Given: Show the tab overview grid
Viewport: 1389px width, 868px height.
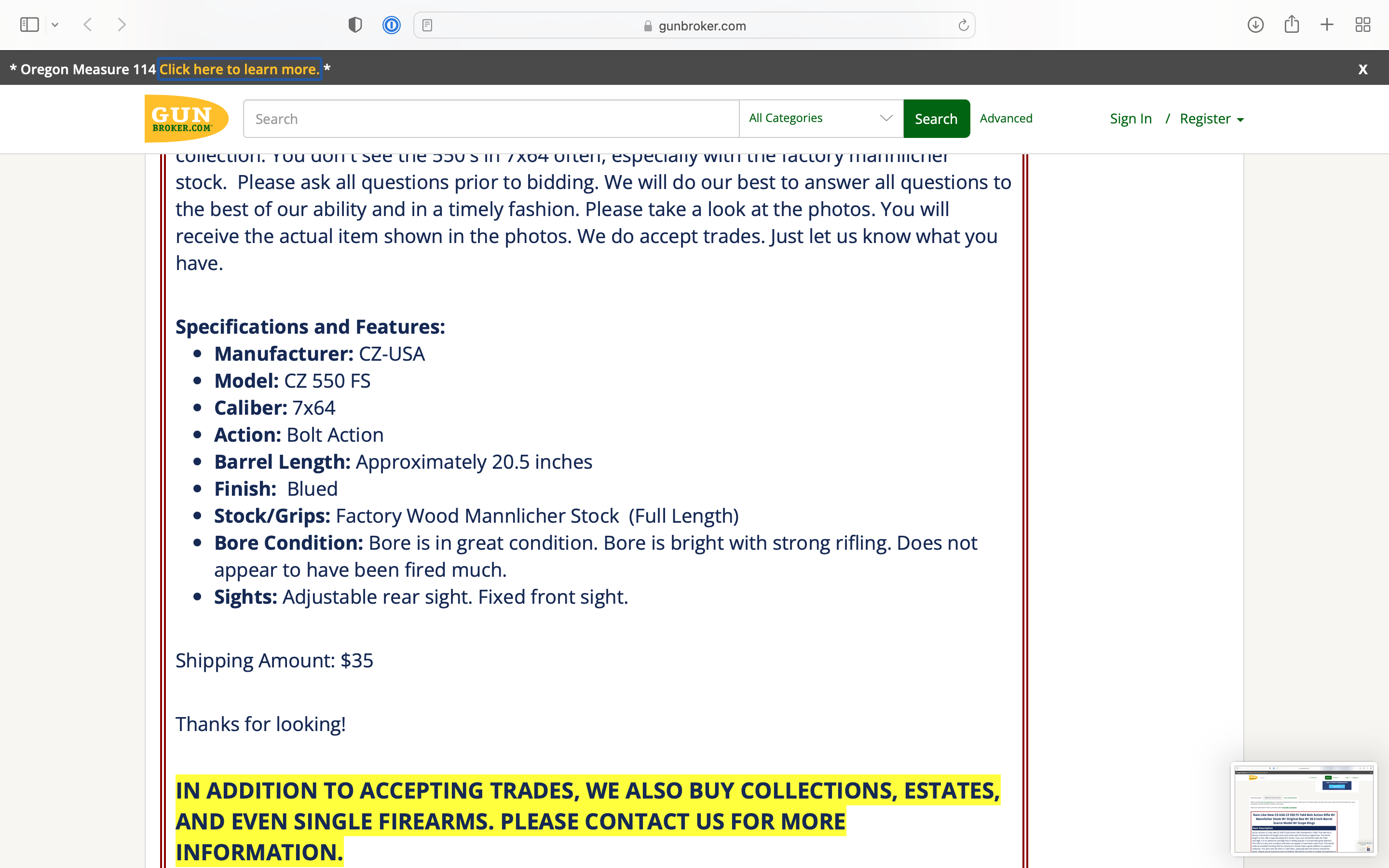Looking at the screenshot, I should 1362,25.
